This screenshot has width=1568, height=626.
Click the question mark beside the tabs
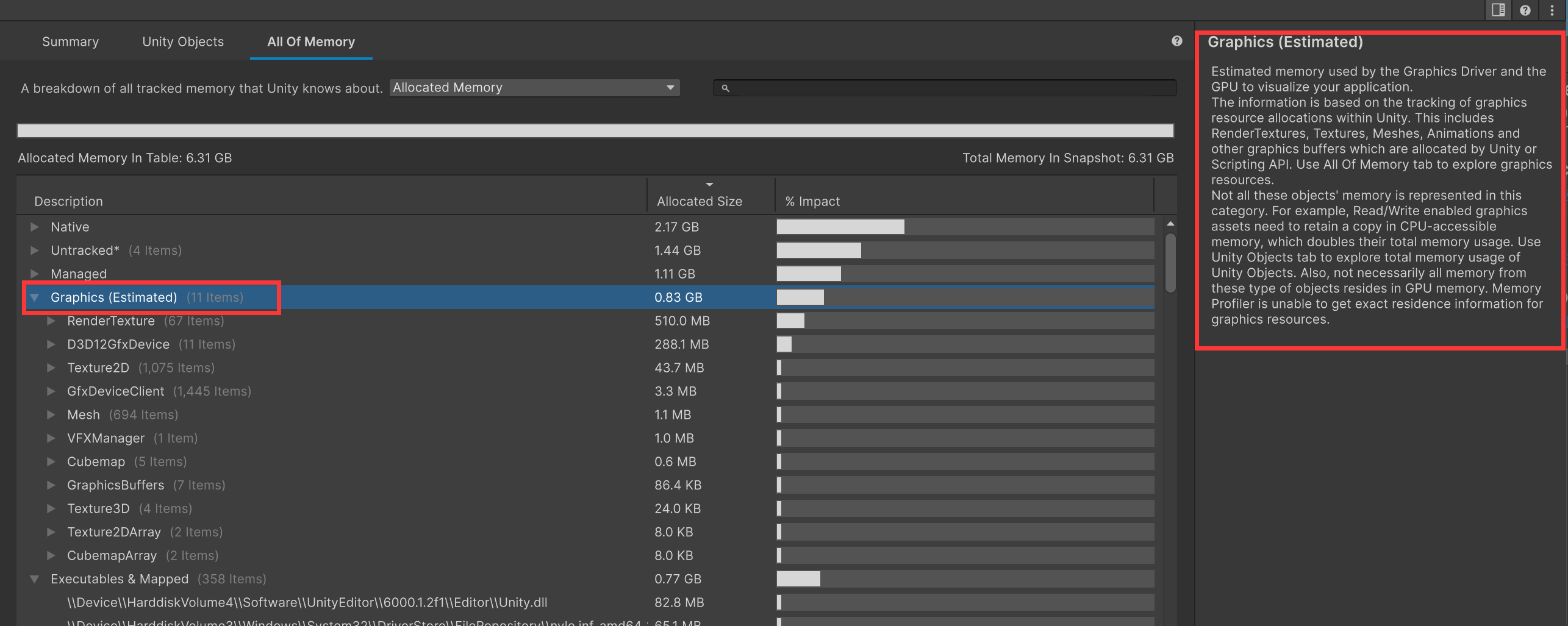(x=1176, y=41)
